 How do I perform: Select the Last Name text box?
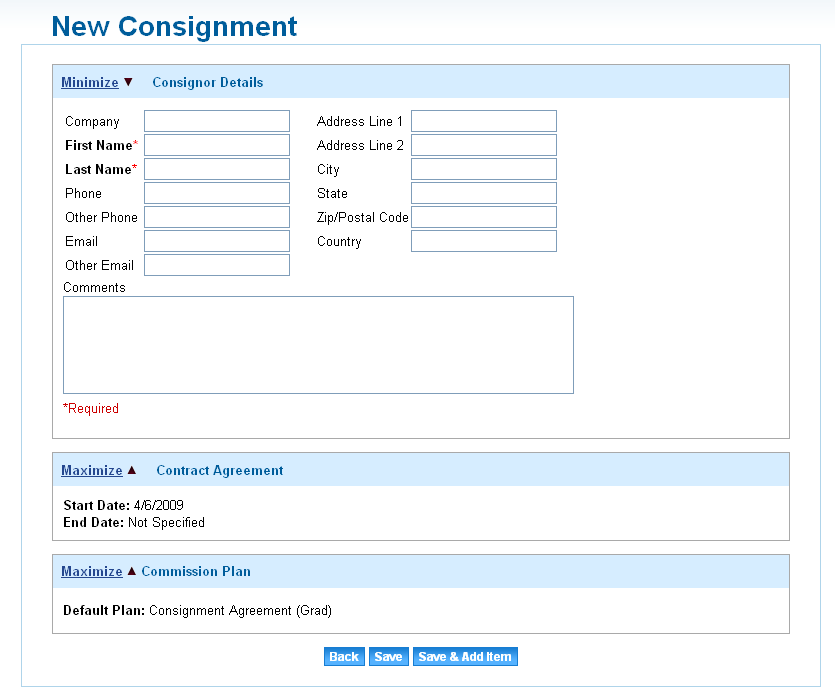coord(217,169)
